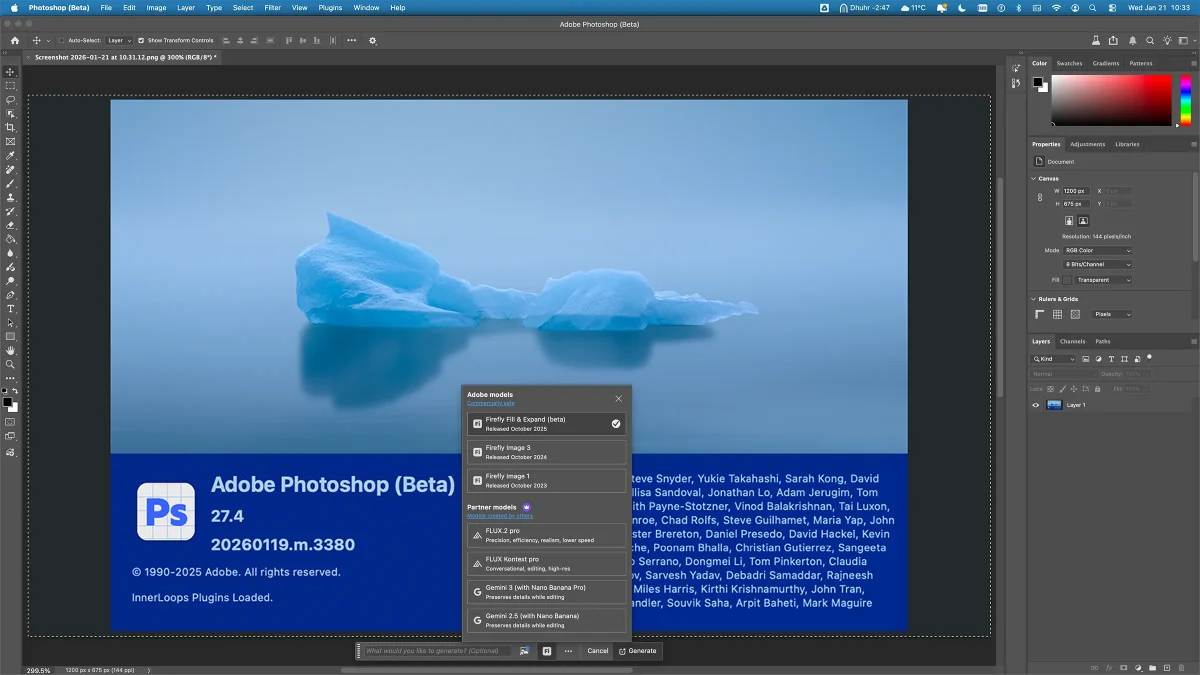This screenshot has width=1200, height=675.
Task: Set canvas to landscape orientation
Action: pos(1083,221)
